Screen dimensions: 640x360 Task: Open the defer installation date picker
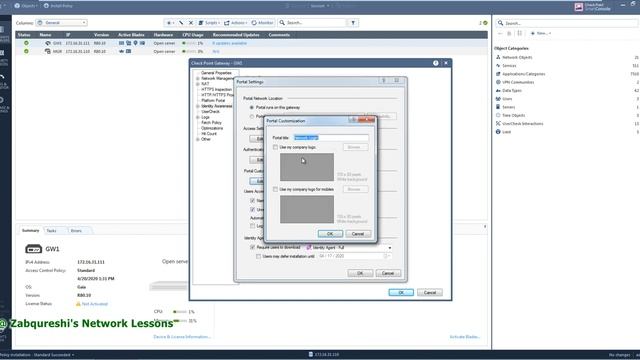tap(387, 256)
